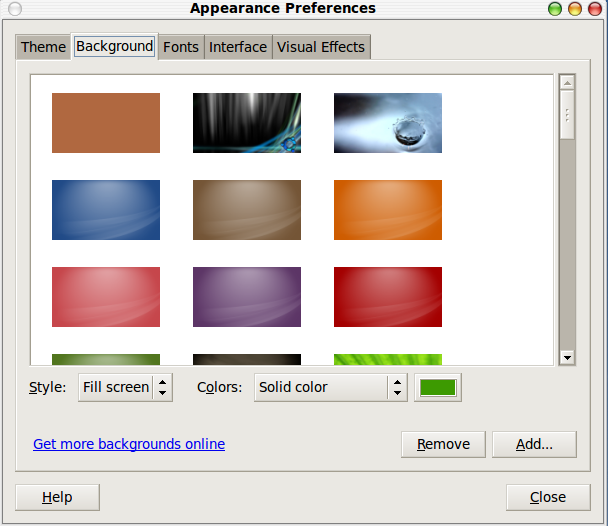Open Get more backgrounds online link
The height and width of the screenshot is (526, 608).
[129, 444]
